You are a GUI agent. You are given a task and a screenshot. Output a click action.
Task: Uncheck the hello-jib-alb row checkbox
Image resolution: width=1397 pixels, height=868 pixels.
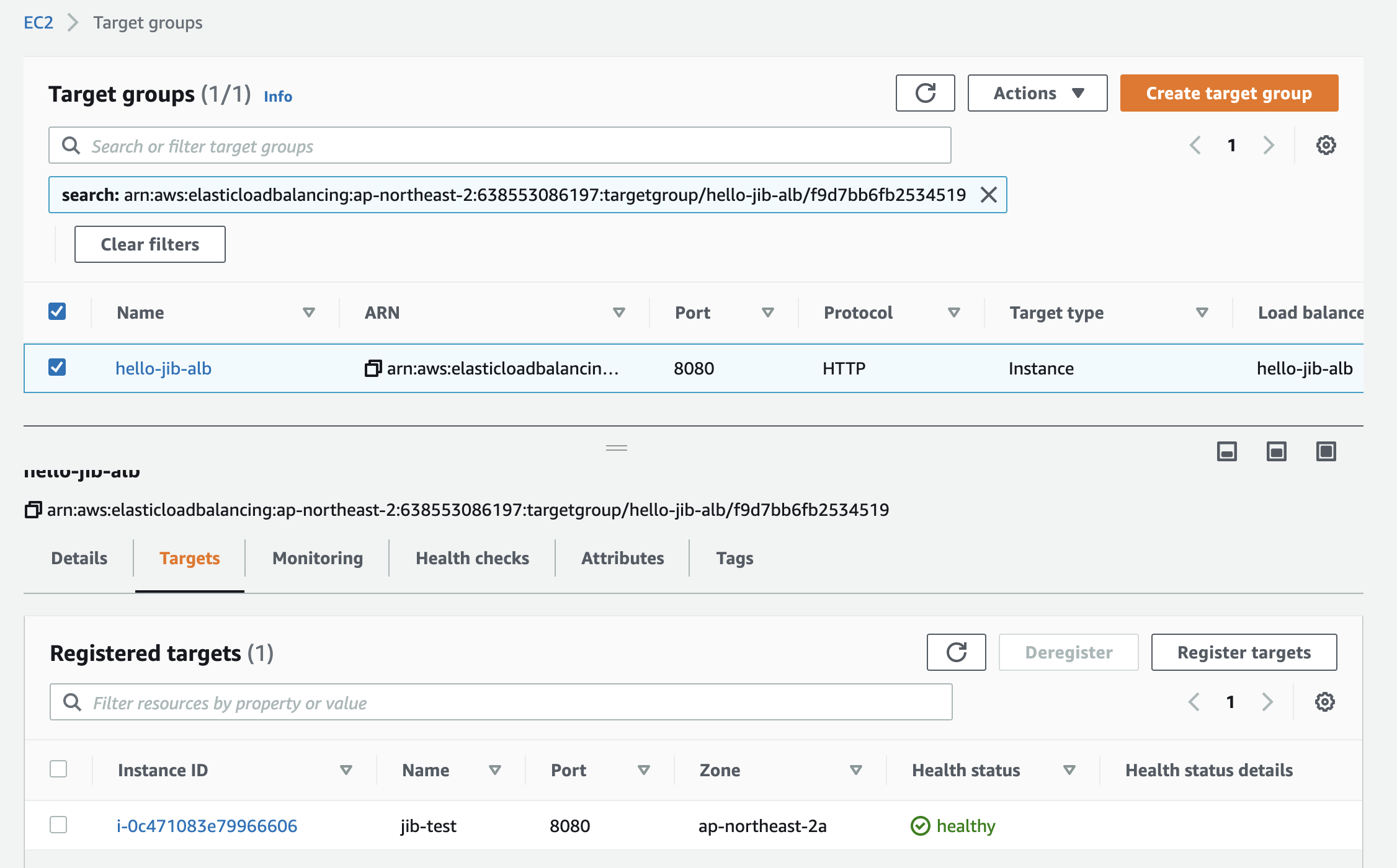click(x=57, y=367)
